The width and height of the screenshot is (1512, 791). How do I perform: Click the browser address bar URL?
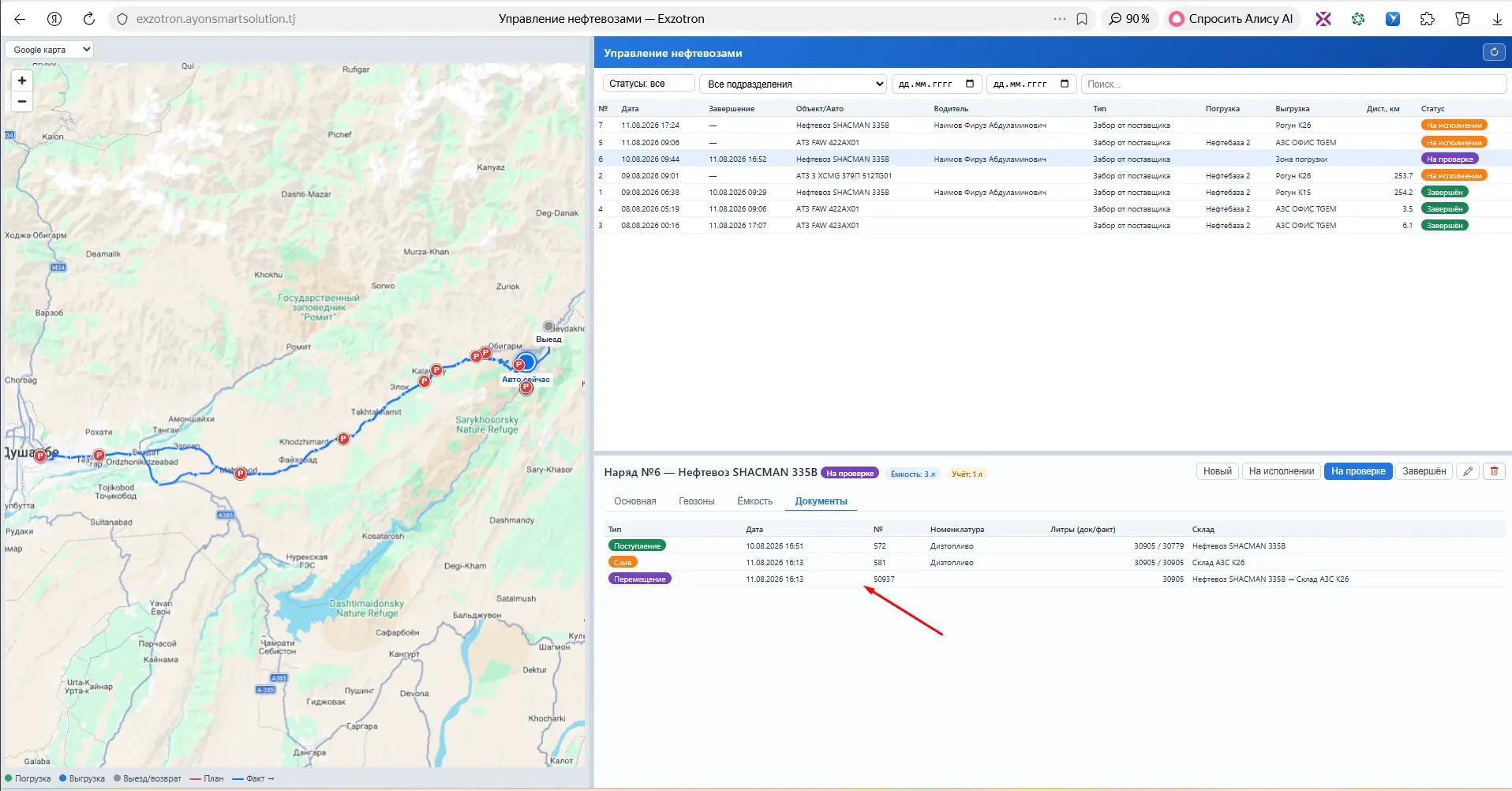(x=215, y=19)
